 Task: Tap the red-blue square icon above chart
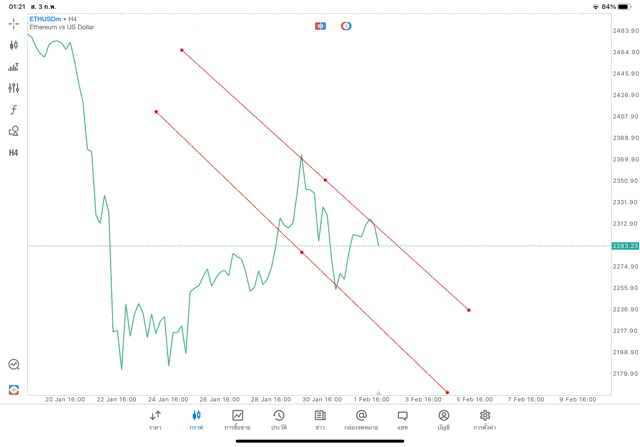[320, 25]
